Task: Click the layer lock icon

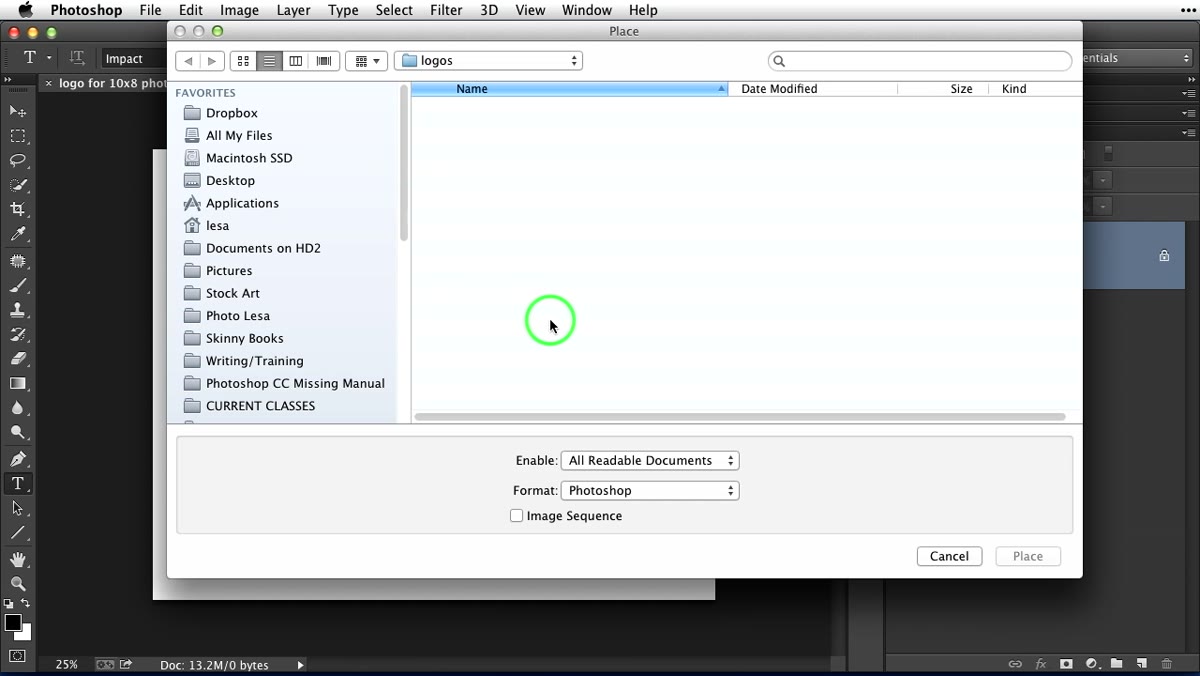Action: [1164, 256]
